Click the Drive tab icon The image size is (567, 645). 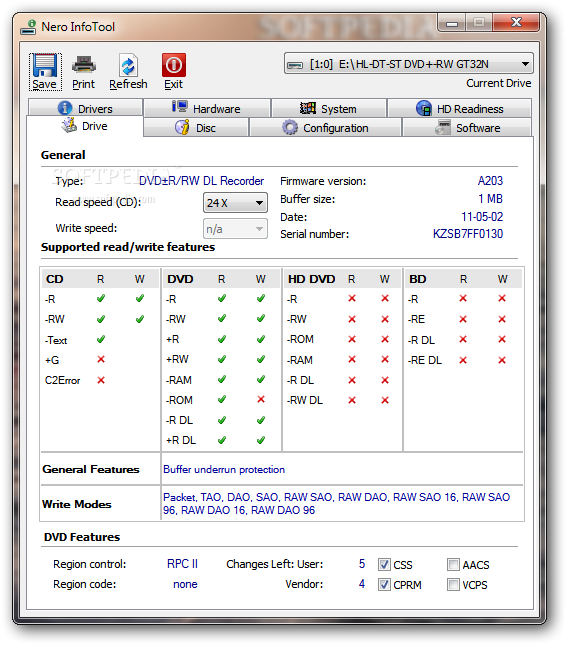pos(69,125)
